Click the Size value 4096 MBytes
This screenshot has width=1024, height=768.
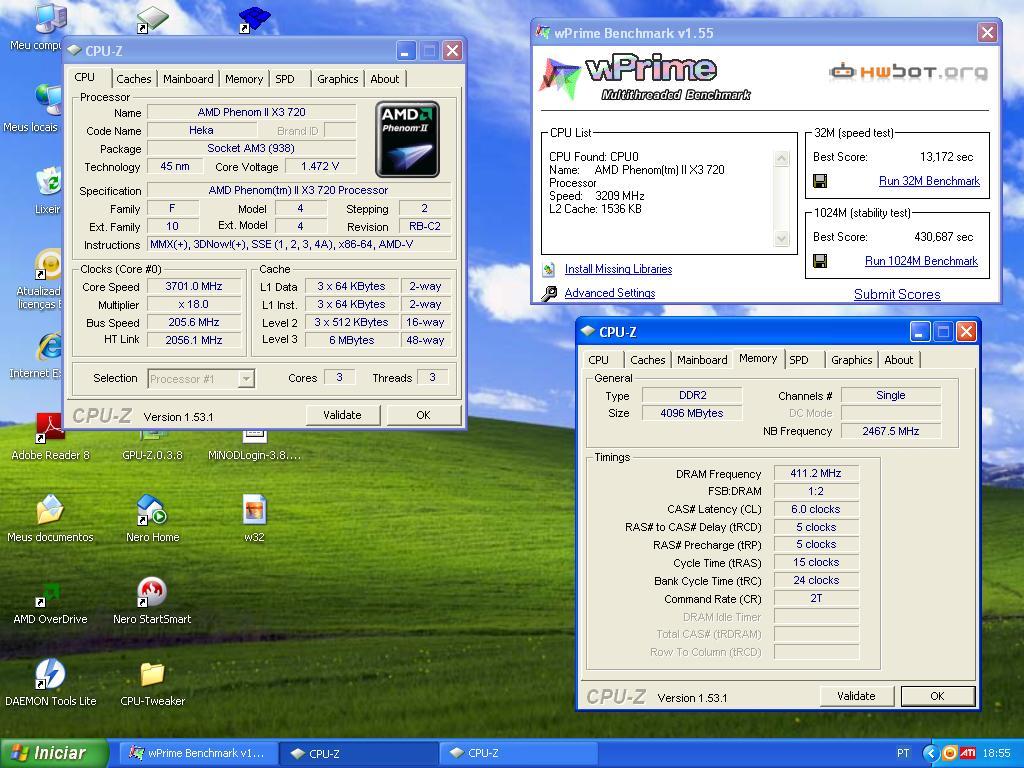coord(692,413)
